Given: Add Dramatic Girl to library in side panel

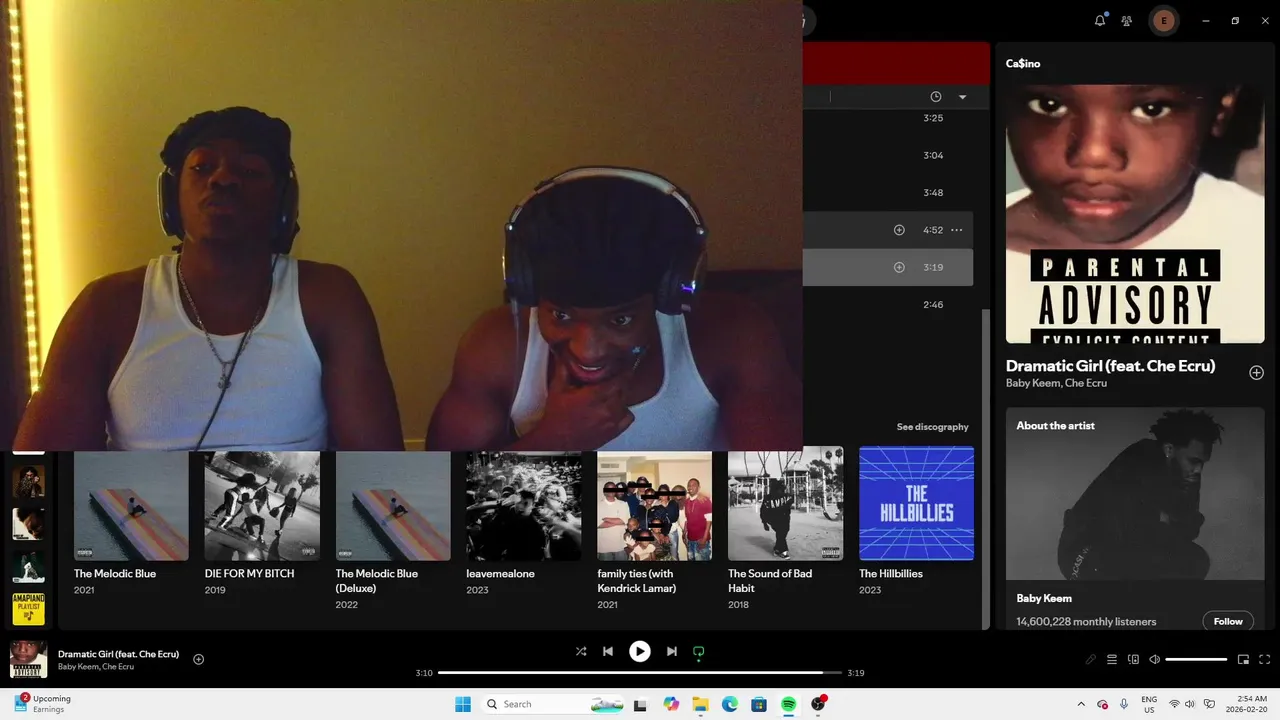Looking at the screenshot, I should [x=1256, y=373].
